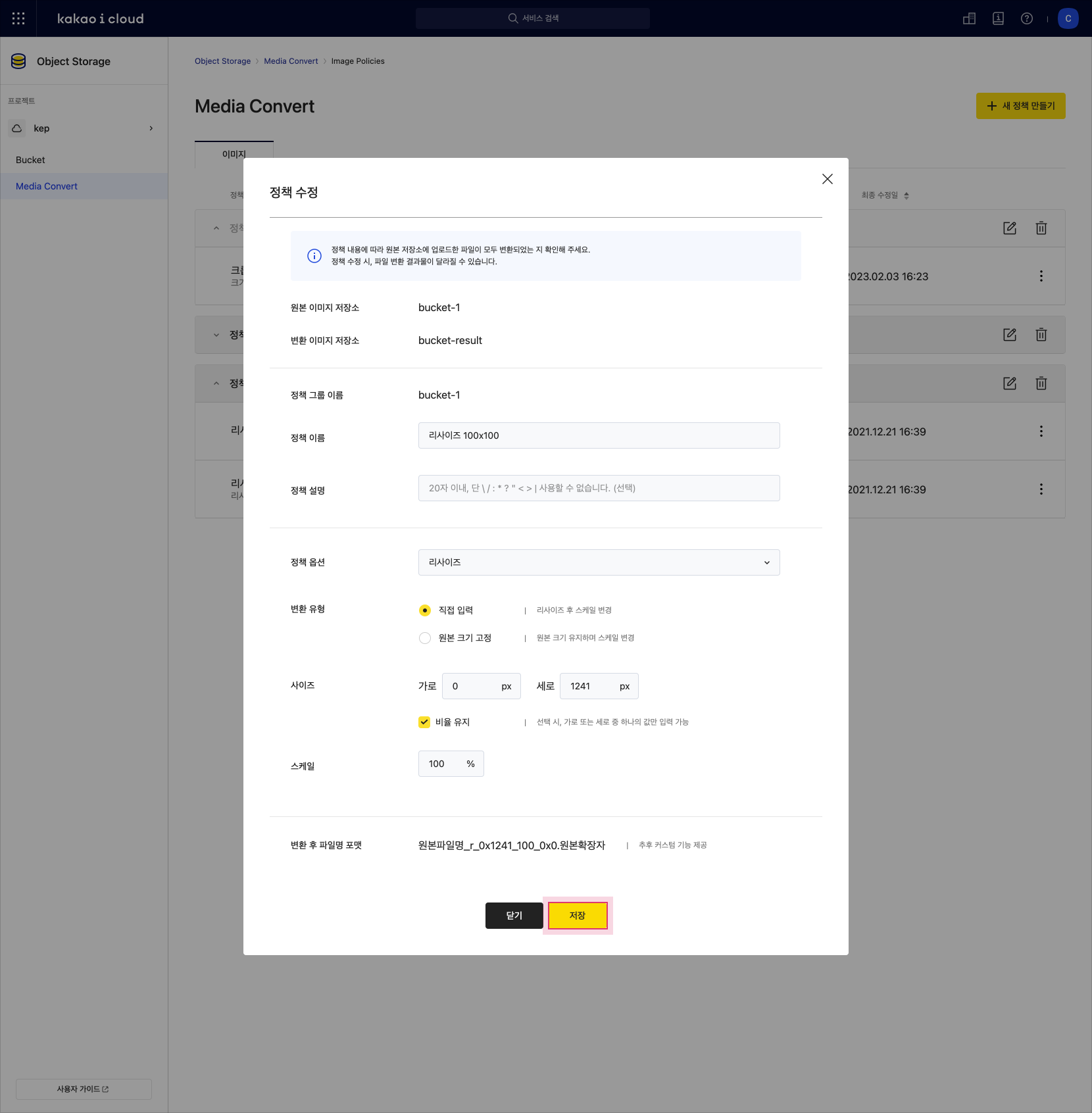The image size is (1092, 1113).
Task: Open the organization building icon in header
Action: (969, 18)
